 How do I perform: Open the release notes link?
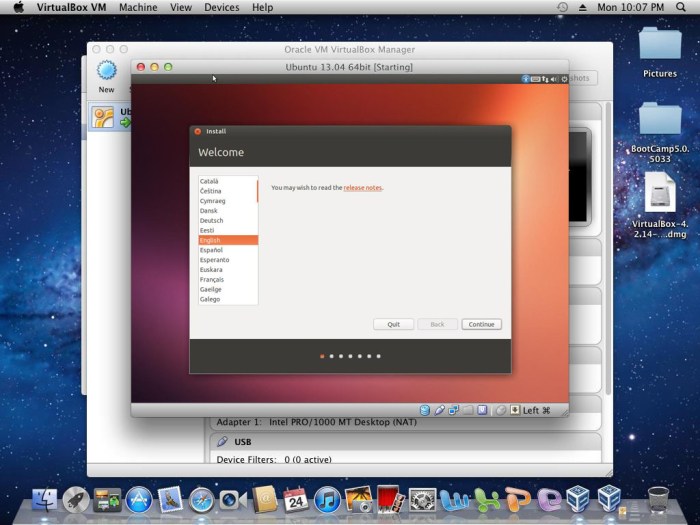[363, 188]
